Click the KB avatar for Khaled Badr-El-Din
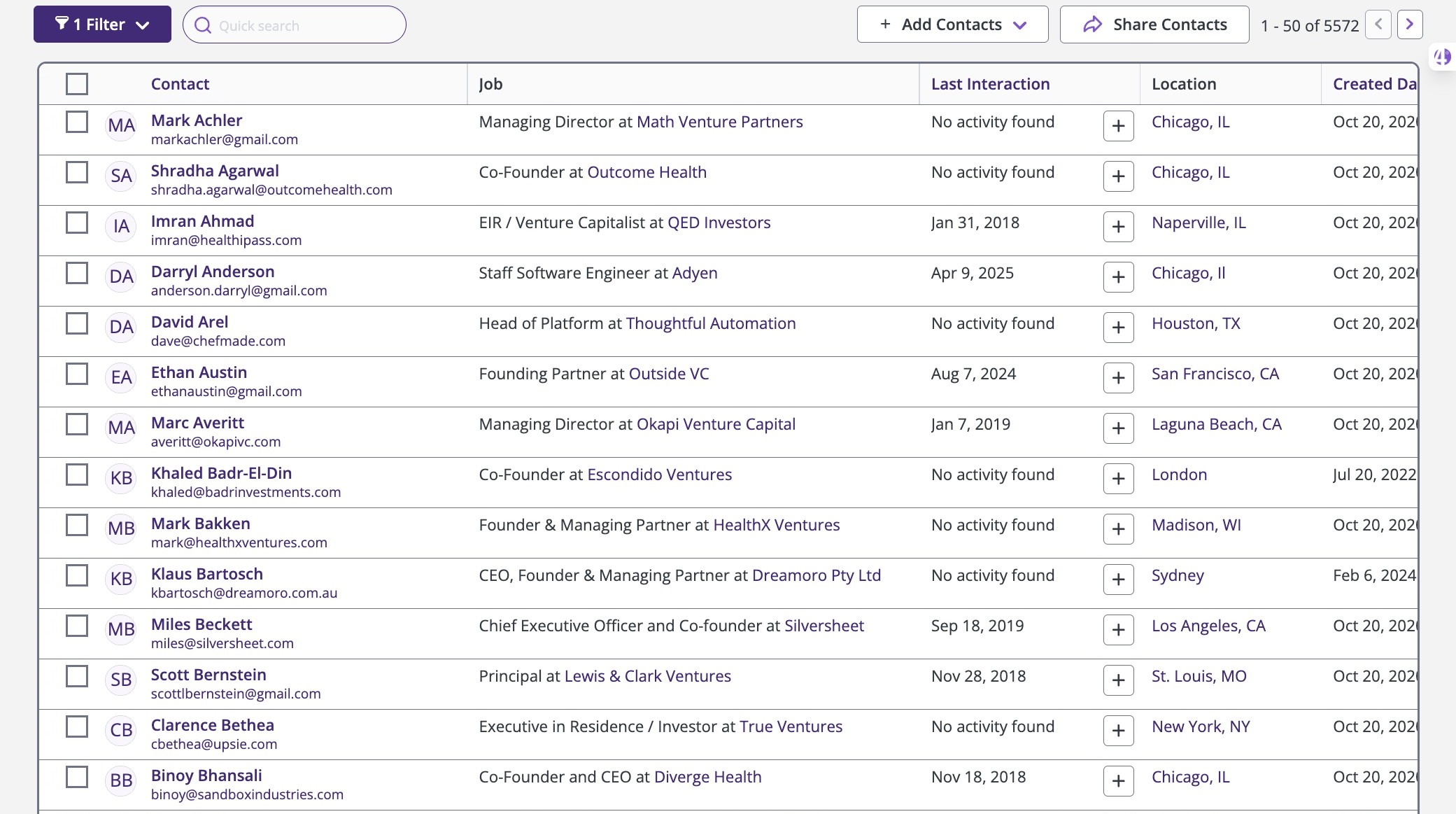Image resolution: width=1456 pixels, height=814 pixels. (x=121, y=478)
